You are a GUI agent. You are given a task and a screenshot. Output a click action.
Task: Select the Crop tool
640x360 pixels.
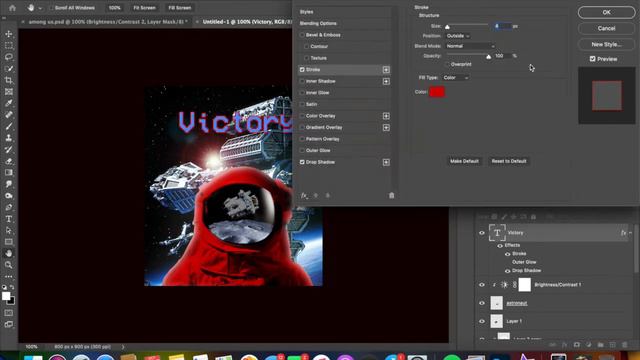pos(9,80)
